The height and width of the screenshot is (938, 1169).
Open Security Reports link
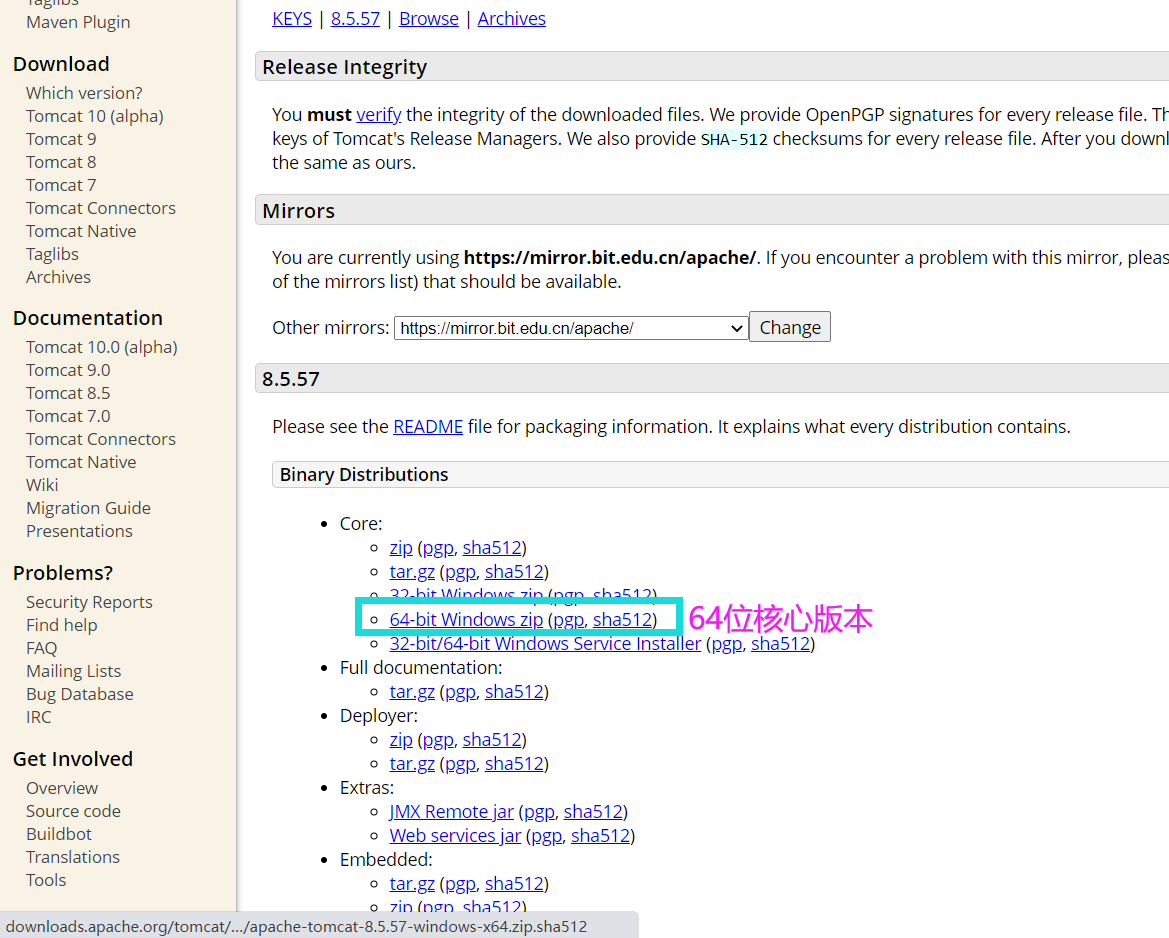tap(89, 602)
